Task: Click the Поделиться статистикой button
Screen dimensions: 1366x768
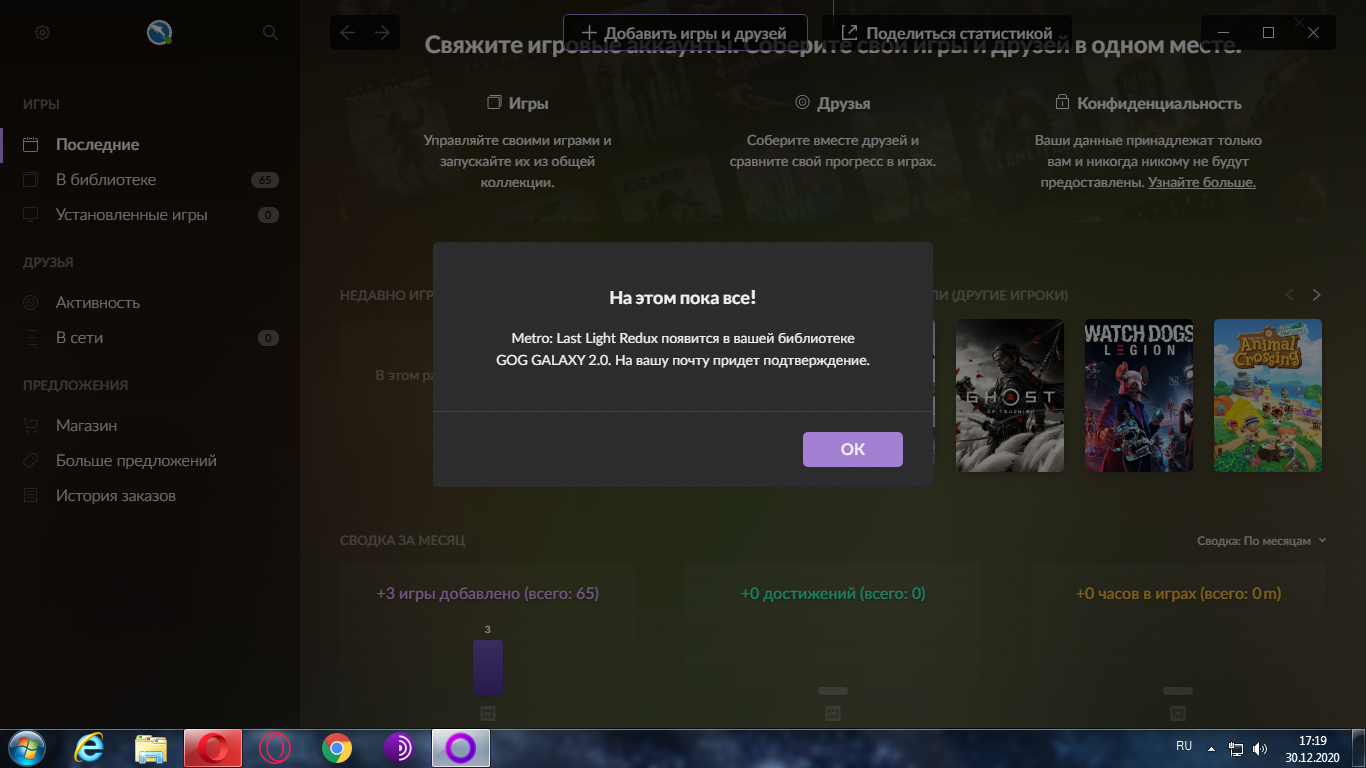Action: point(946,33)
